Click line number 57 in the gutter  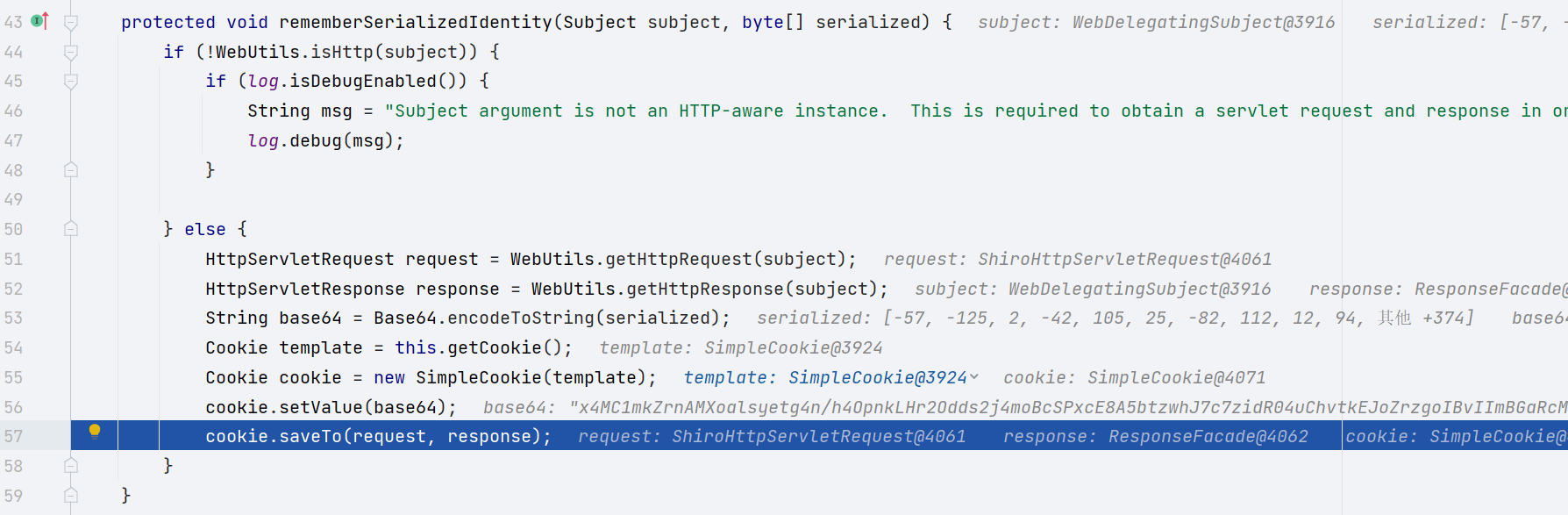(14, 437)
